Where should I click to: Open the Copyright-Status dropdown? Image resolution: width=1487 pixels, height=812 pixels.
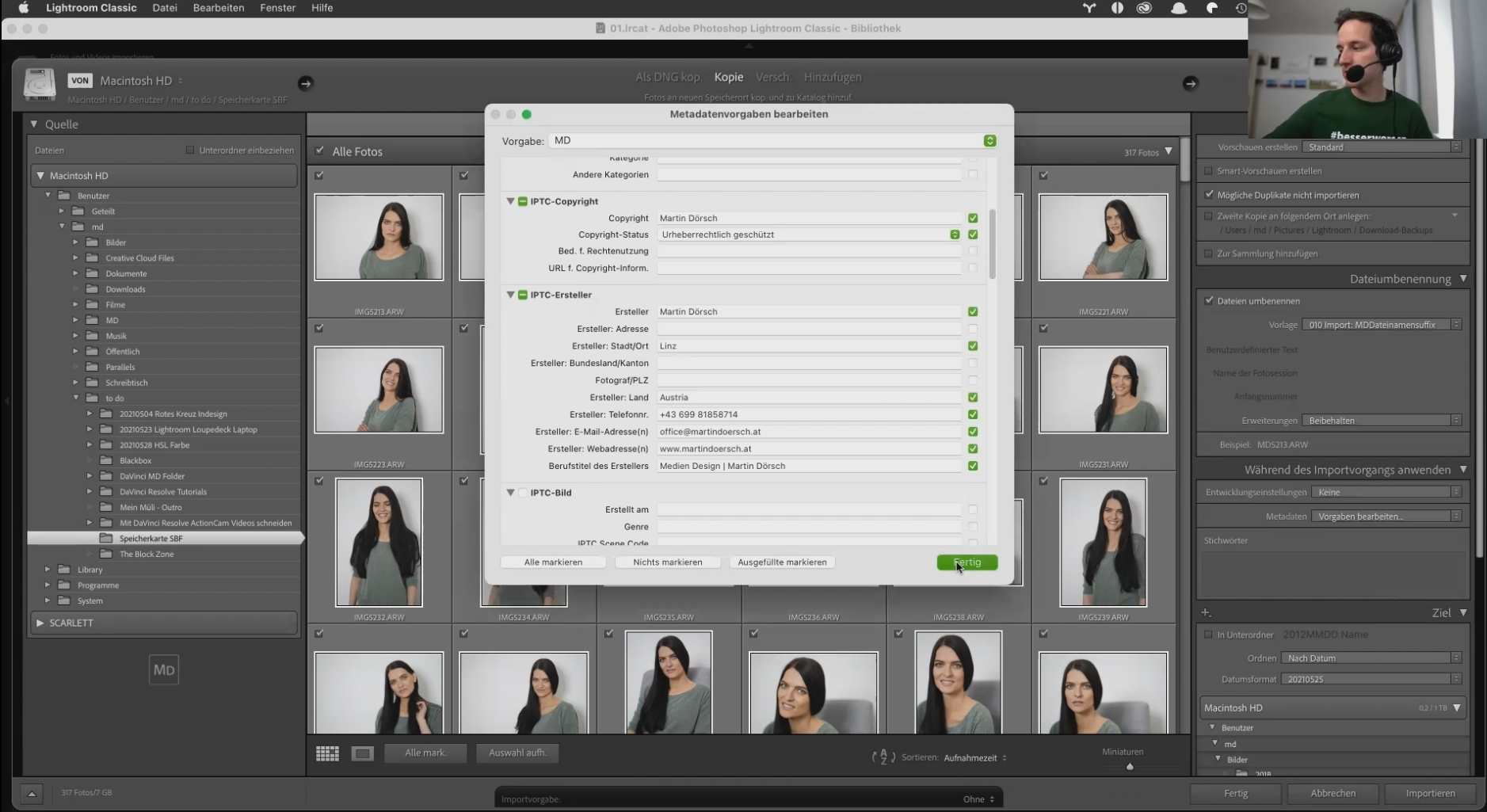955,234
